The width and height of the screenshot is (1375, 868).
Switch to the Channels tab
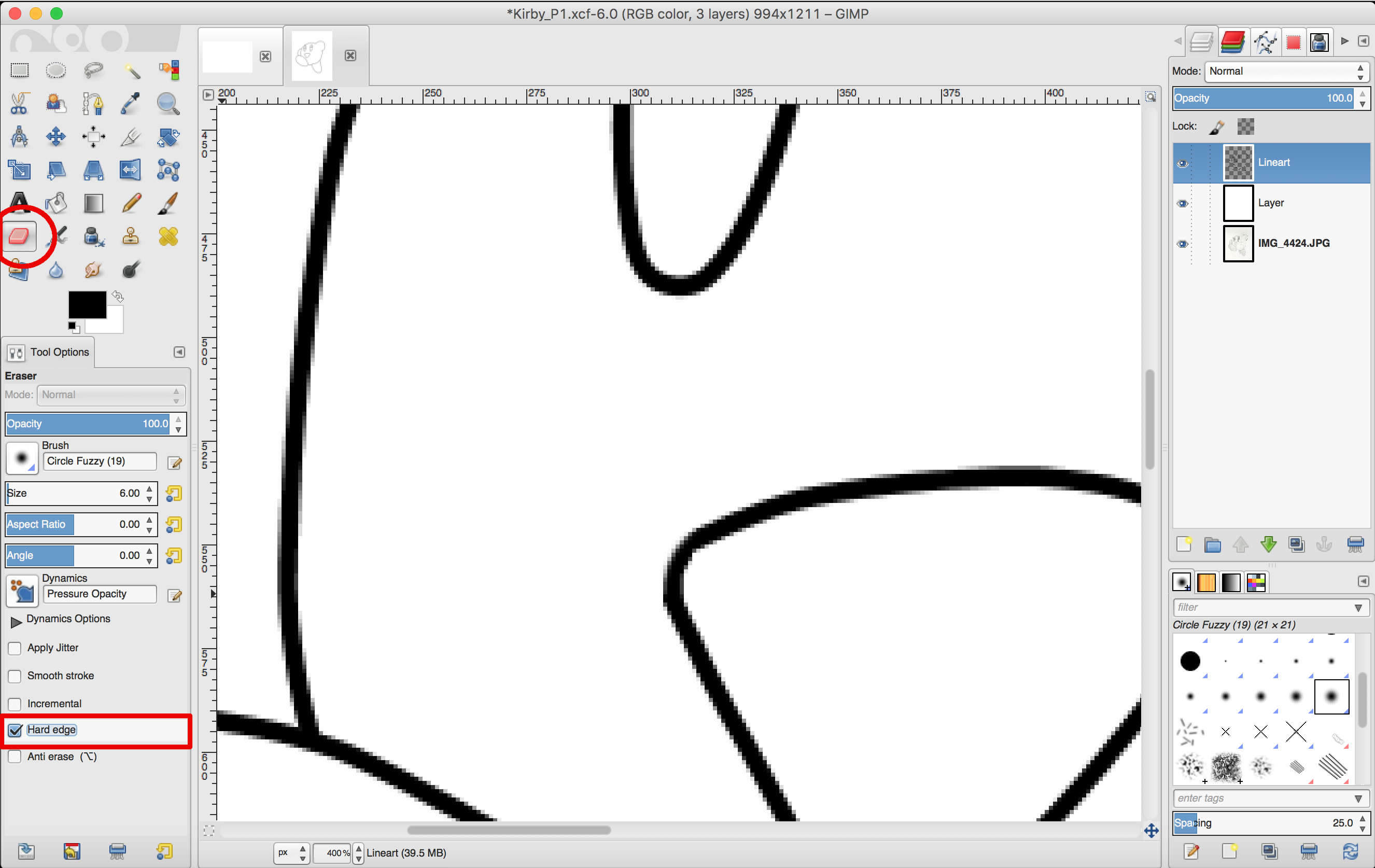tap(1233, 41)
